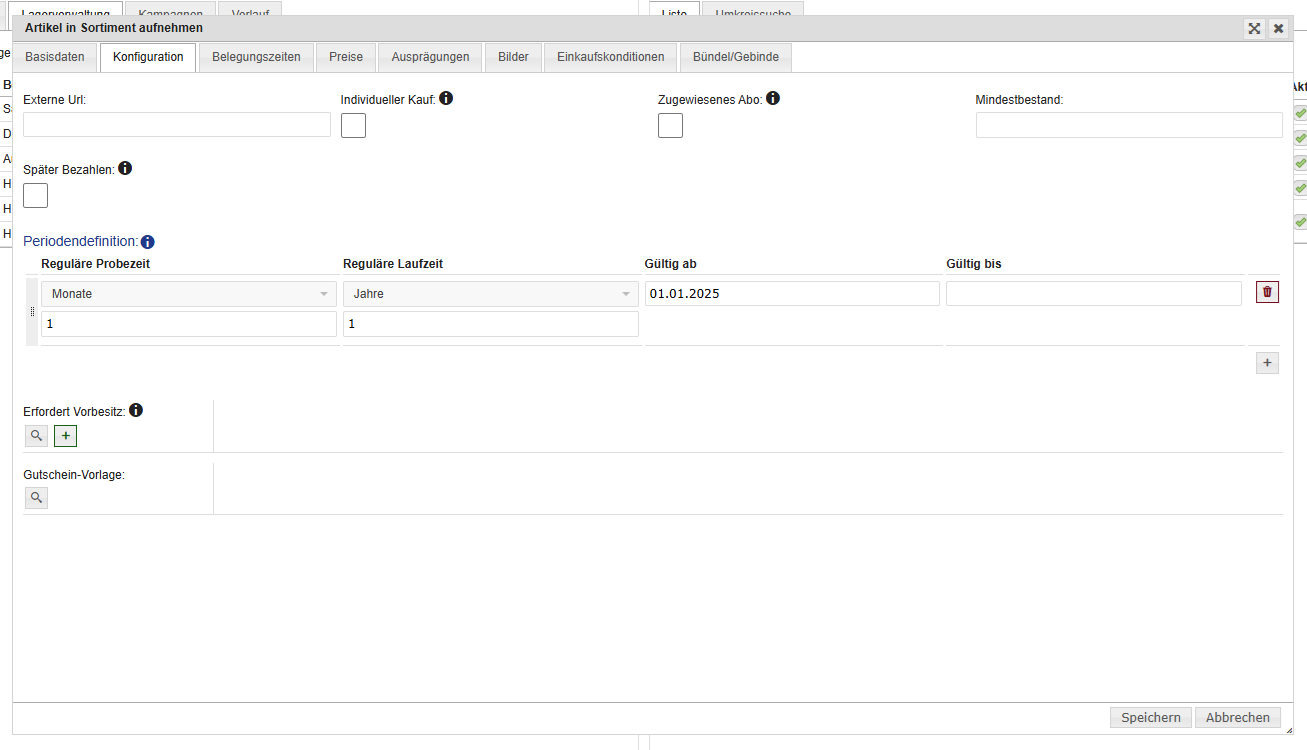Image resolution: width=1307 pixels, height=750 pixels.
Task: Focus the Externe Url input field
Action: 176,125
